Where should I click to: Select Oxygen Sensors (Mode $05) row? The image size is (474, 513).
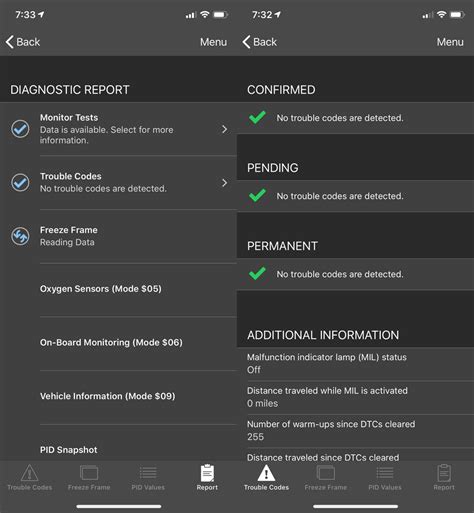coord(138,289)
